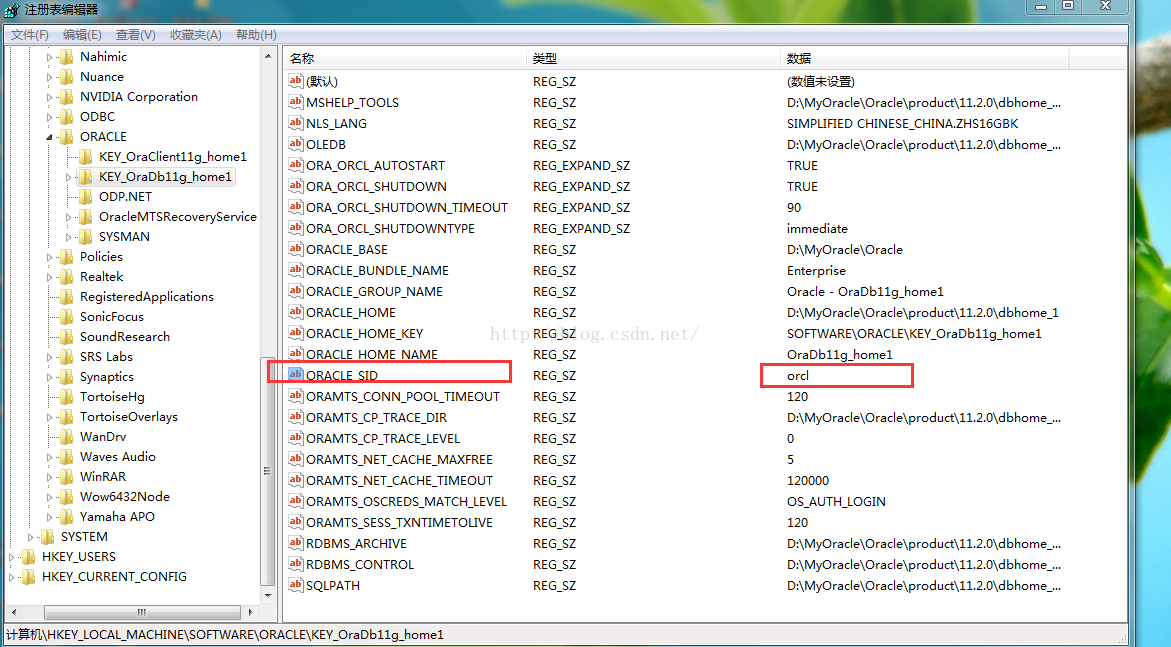Click horizontal scrollbar right arrow in tree

[x=250, y=612]
